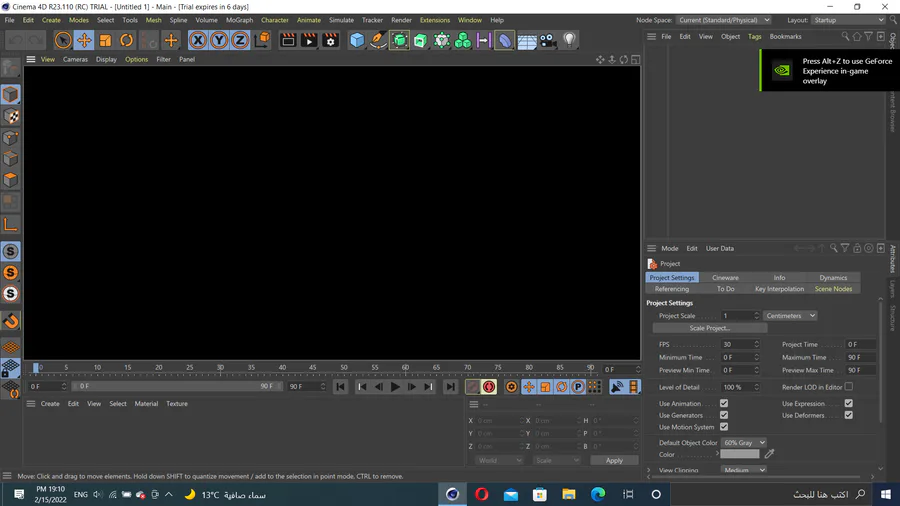Click the color picker eyedropper icon

tap(769, 454)
